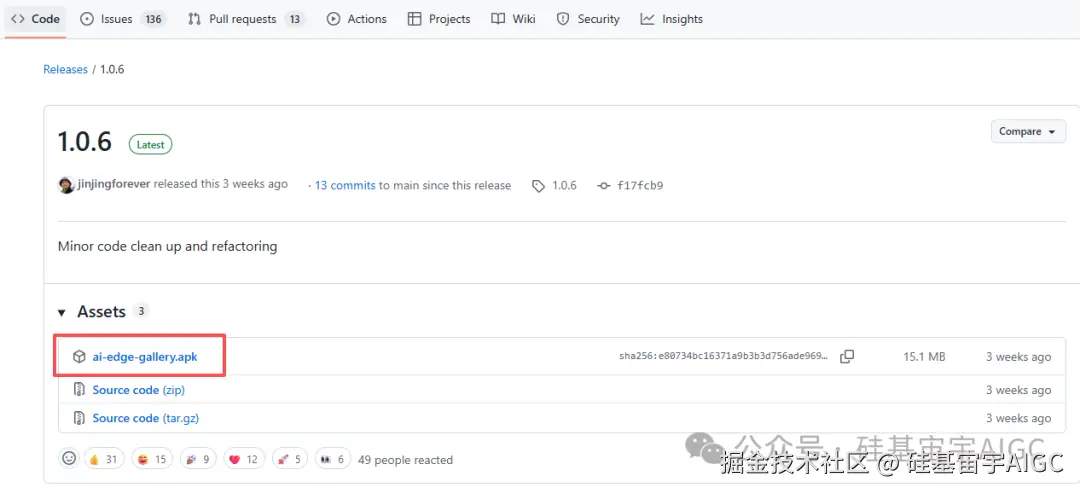The image size is (1080, 493).
Task: Open the Code tab
Action: (x=36, y=19)
